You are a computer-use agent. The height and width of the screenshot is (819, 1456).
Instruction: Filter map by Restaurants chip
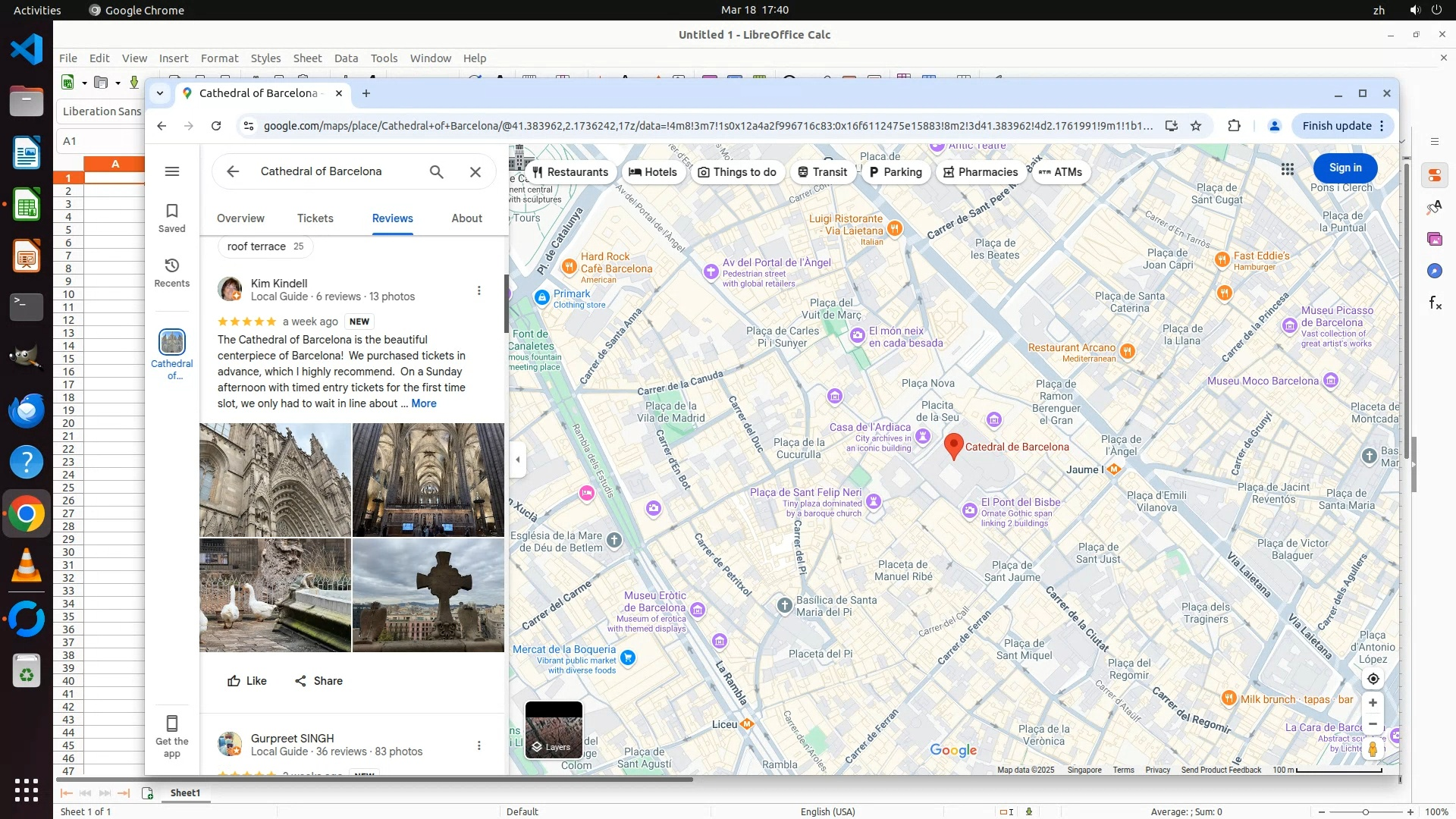tap(570, 172)
